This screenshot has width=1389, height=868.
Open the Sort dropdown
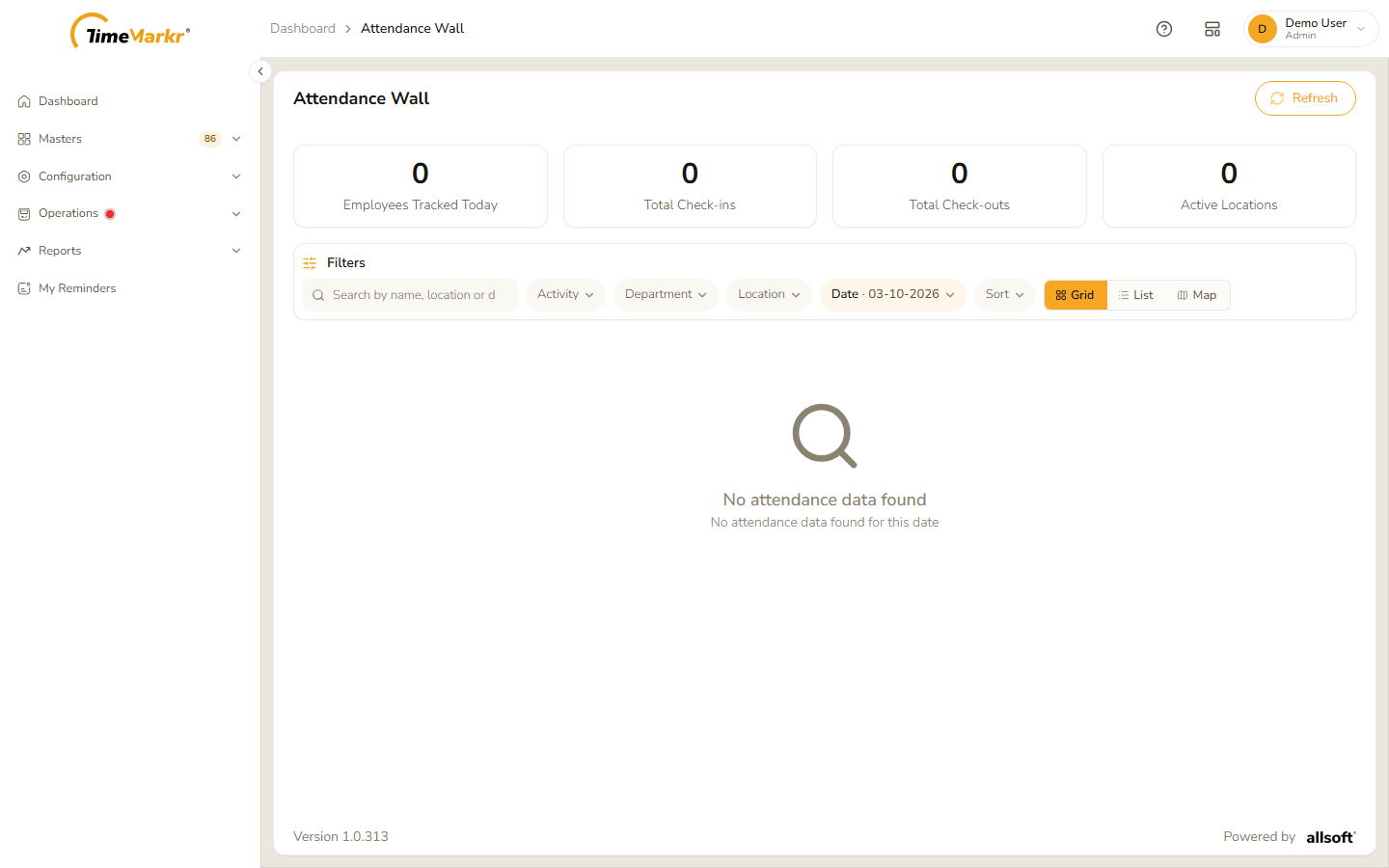(x=1004, y=295)
